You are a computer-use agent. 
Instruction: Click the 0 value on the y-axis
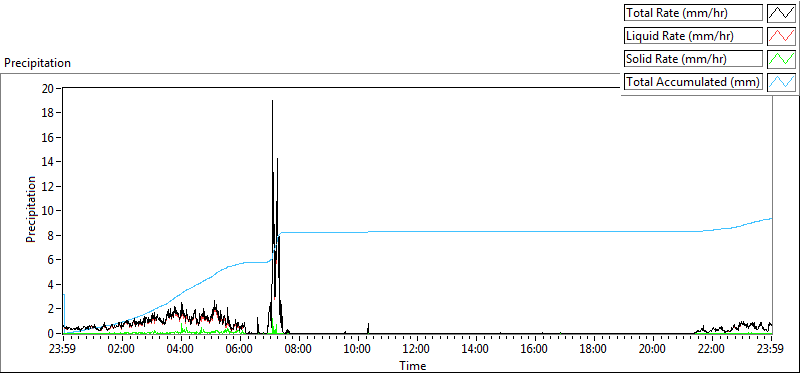click(52, 334)
